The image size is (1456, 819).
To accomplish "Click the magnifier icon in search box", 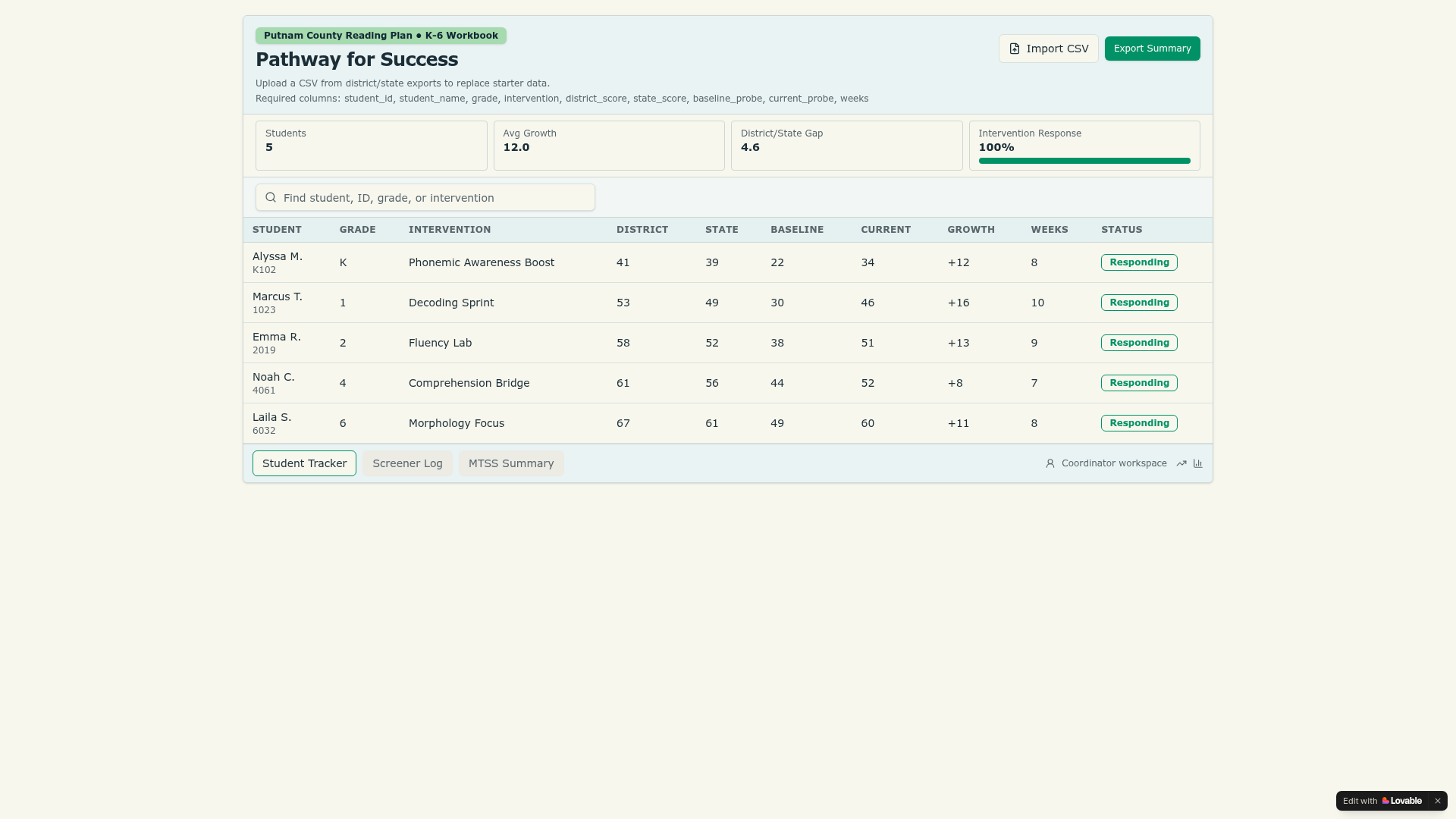I will (x=271, y=197).
